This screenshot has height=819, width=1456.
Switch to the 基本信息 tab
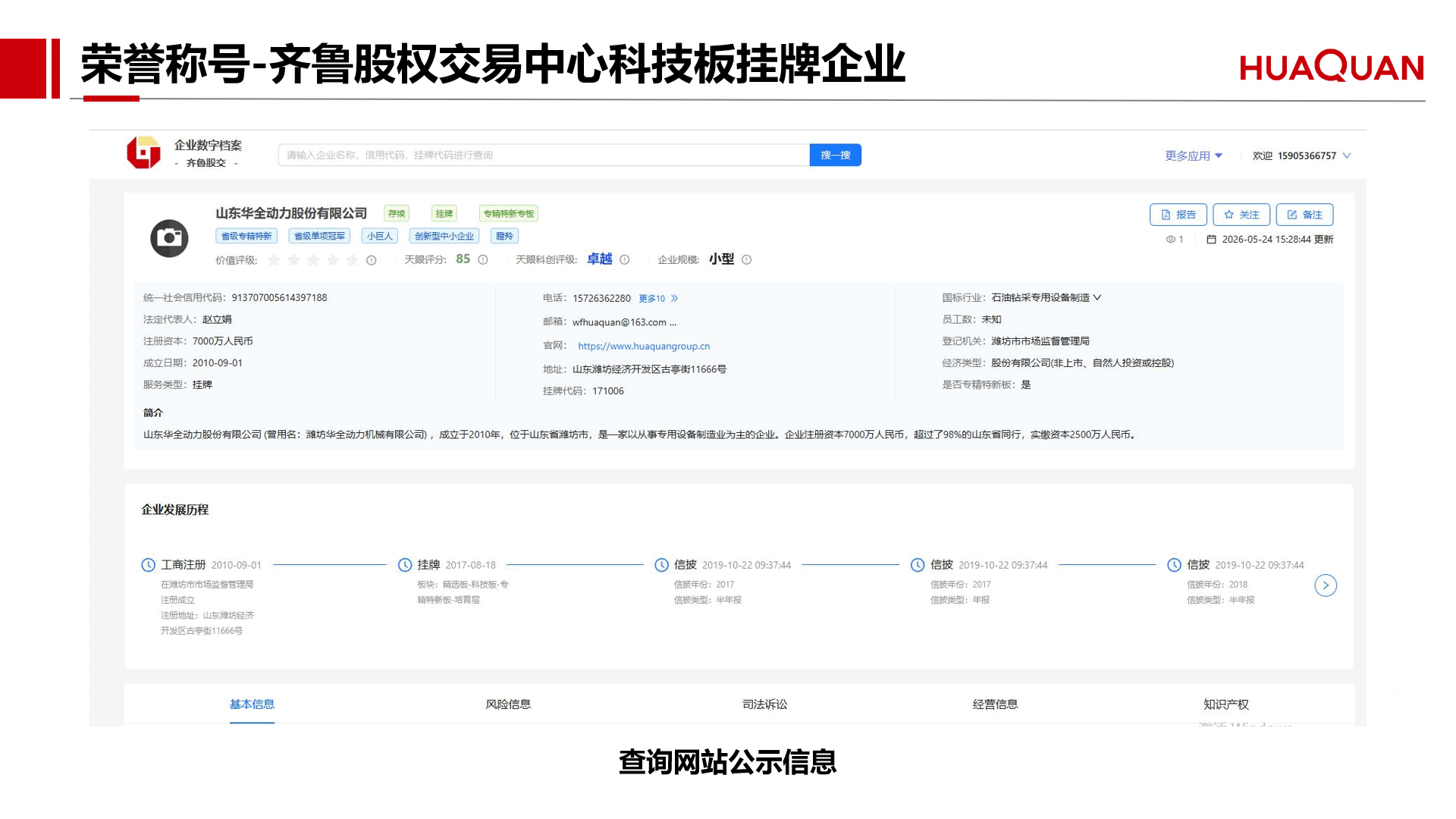pos(252,704)
